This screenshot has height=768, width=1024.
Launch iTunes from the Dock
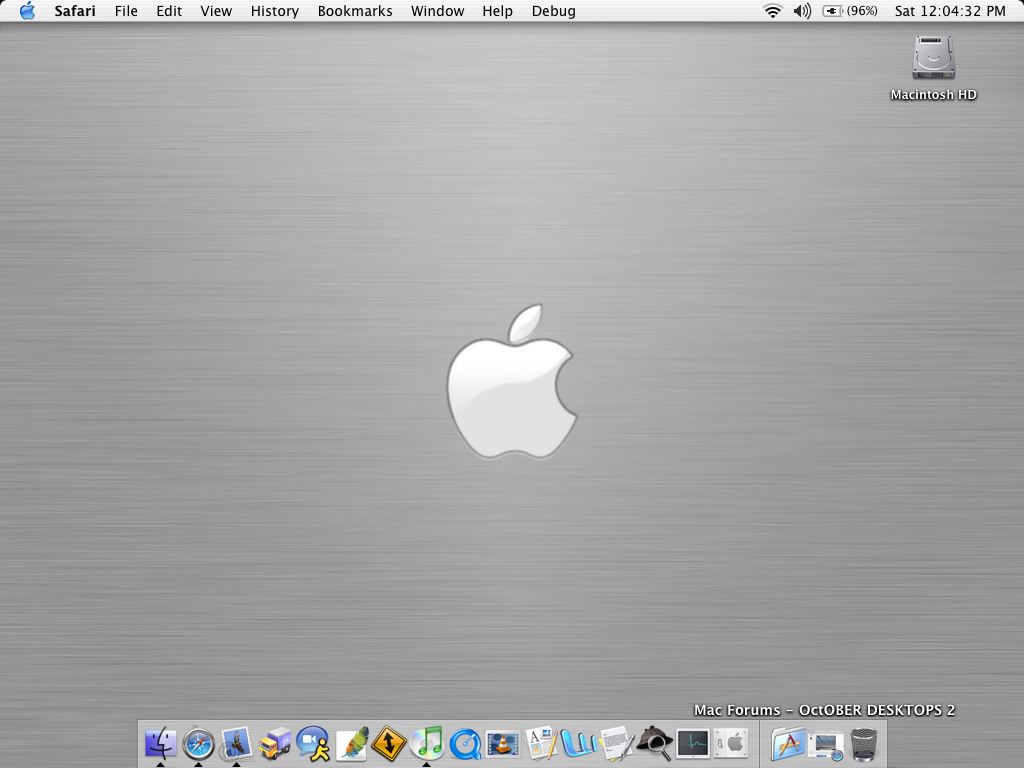point(426,743)
